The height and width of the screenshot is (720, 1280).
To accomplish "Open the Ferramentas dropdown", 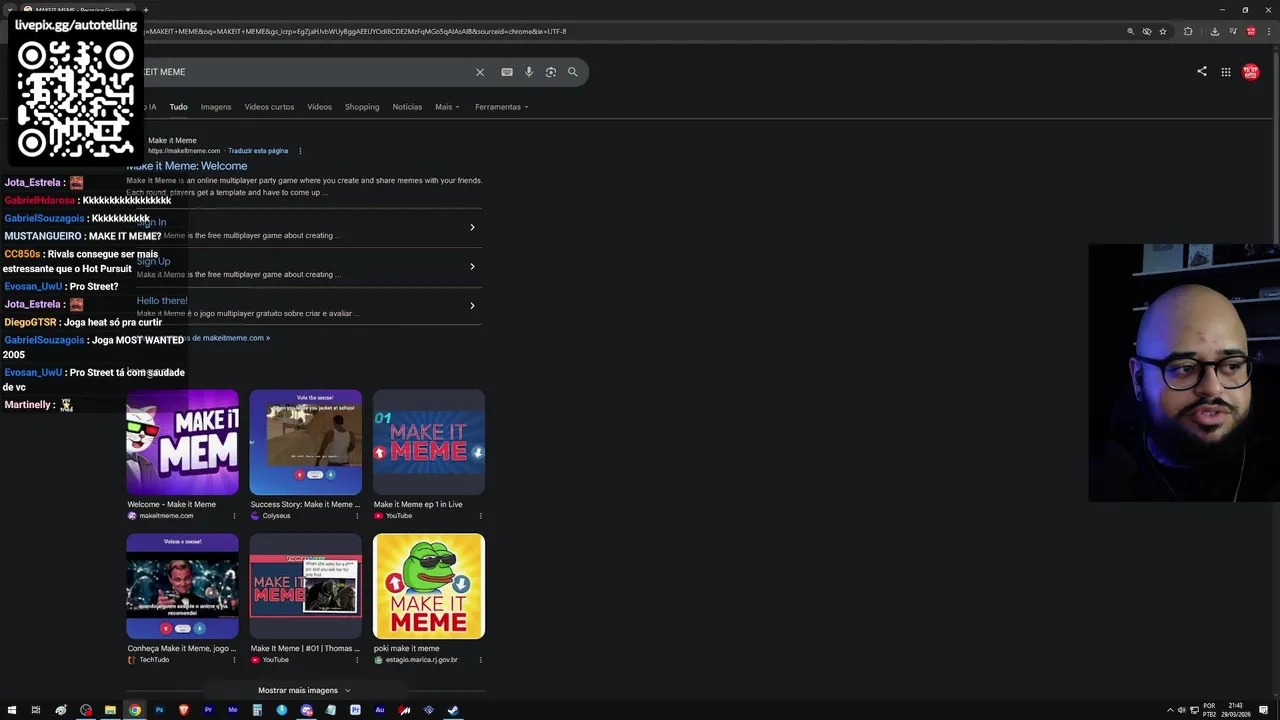I will tap(501, 107).
